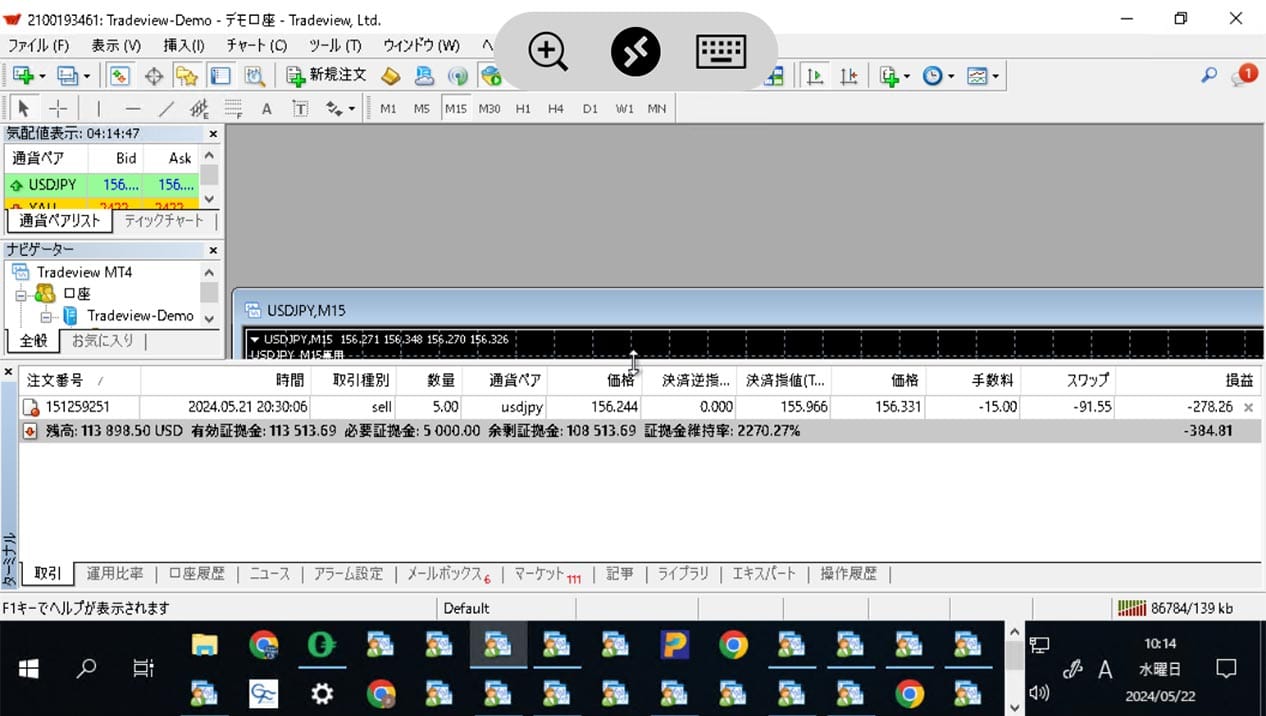1266x716 pixels.
Task: Click the zoom magnifier overlay button
Action: [548, 51]
